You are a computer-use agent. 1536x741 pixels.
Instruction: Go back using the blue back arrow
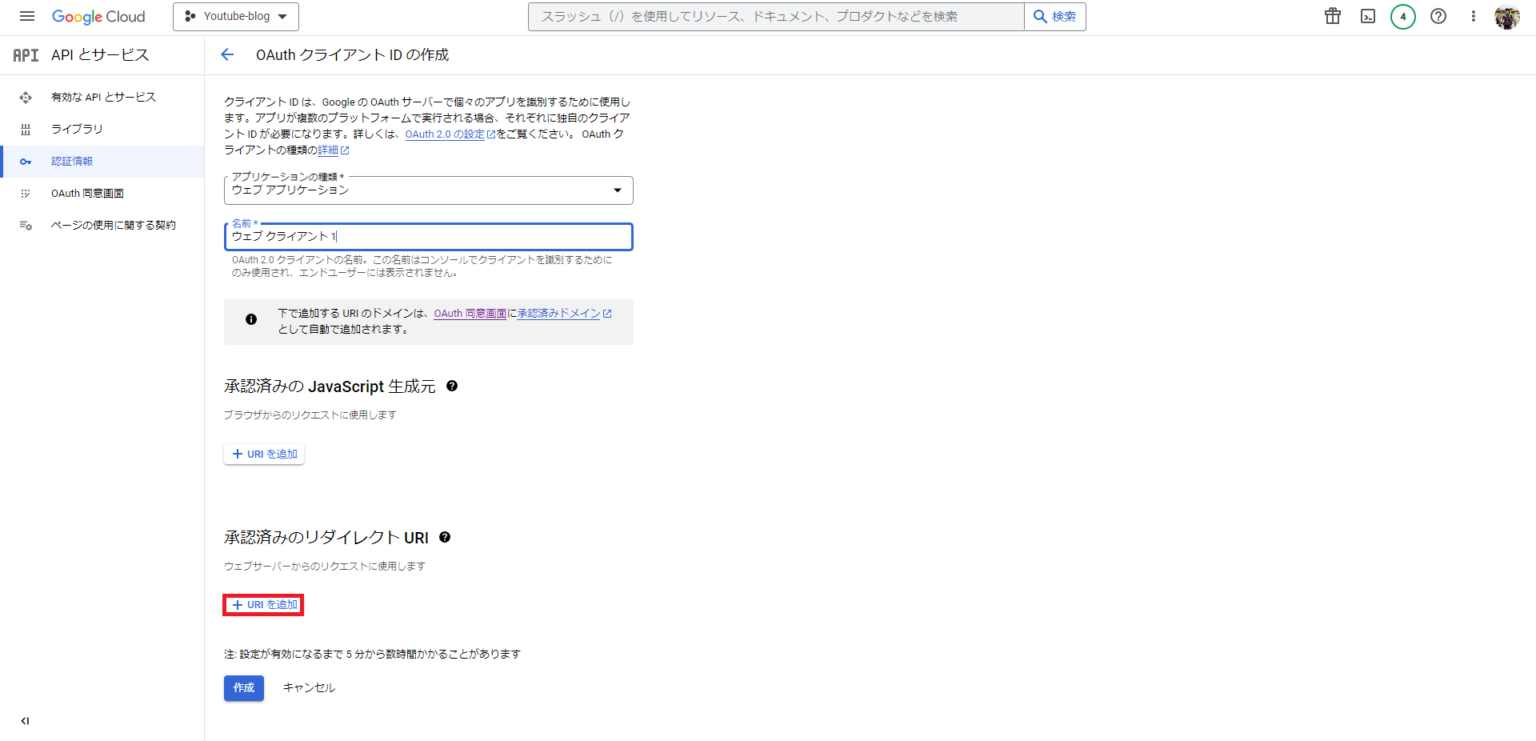[227, 54]
